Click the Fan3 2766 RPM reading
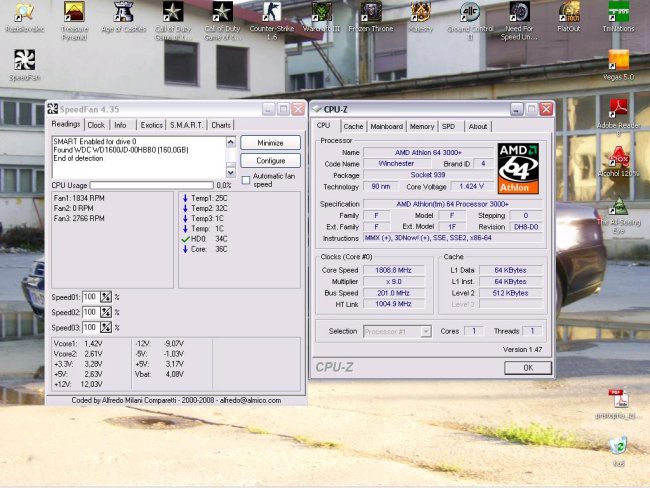650x488 pixels. coord(79,219)
